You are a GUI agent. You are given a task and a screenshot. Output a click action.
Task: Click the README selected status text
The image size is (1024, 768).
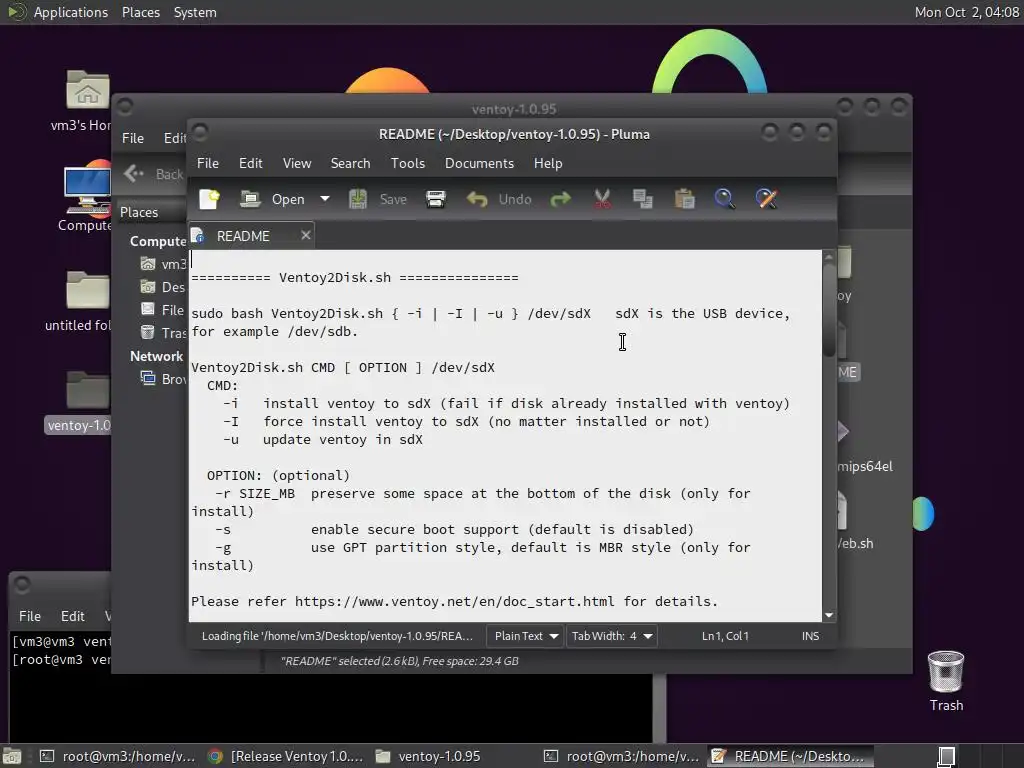pos(400,661)
